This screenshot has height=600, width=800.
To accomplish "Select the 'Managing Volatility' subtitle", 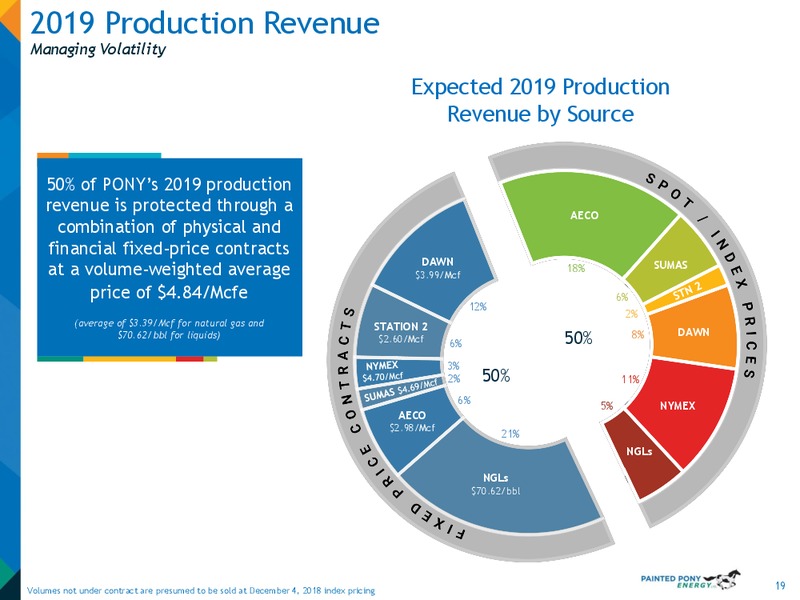I will coord(98,49).
